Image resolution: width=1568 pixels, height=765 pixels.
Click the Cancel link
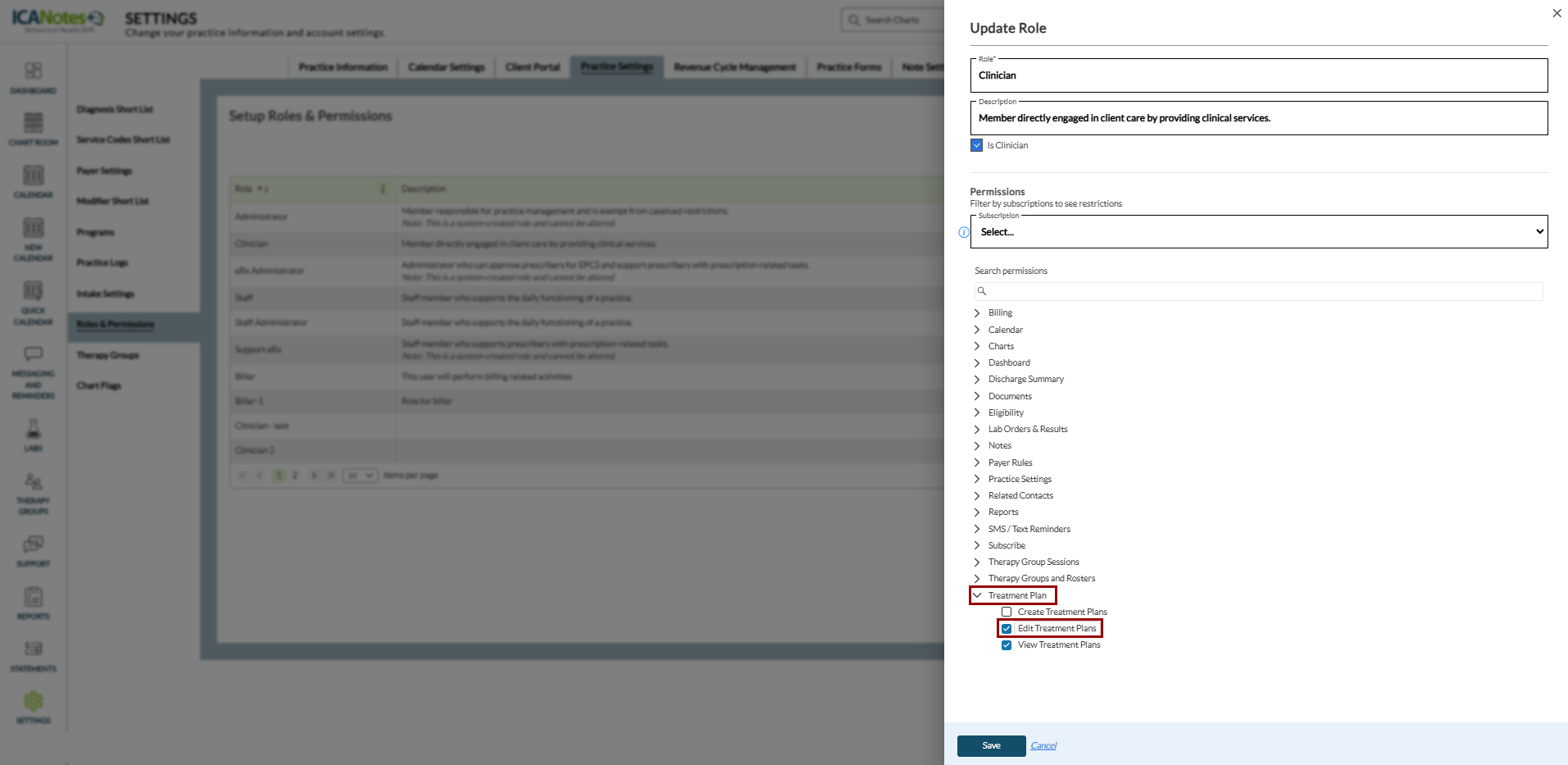coord(1043,746)
